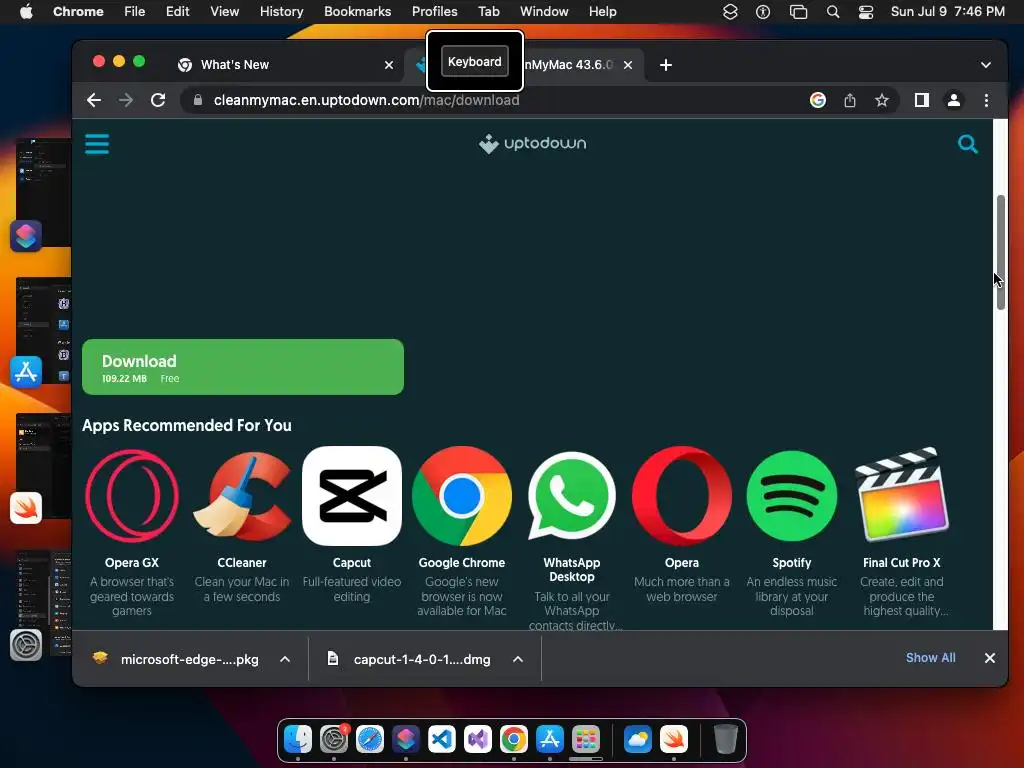Viewport: 1024px width, 768px height.
Task: Open Spotlight search in menu bar
Action: [x=833, y=11]
